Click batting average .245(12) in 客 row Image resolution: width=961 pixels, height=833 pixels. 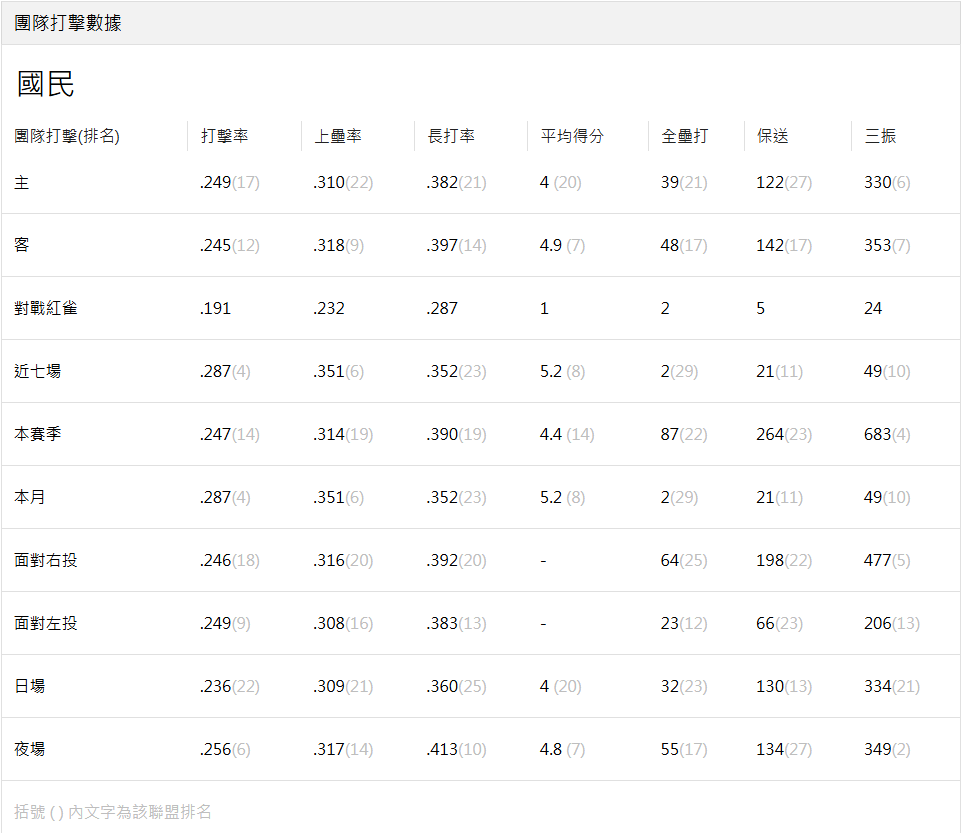pos(230,246)
